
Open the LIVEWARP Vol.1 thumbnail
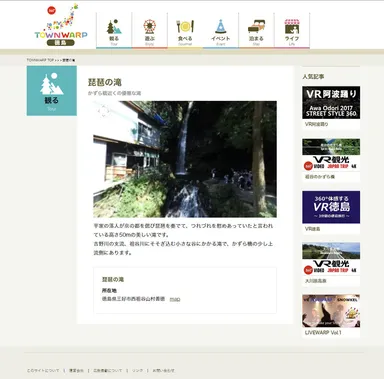pos(331,311)
